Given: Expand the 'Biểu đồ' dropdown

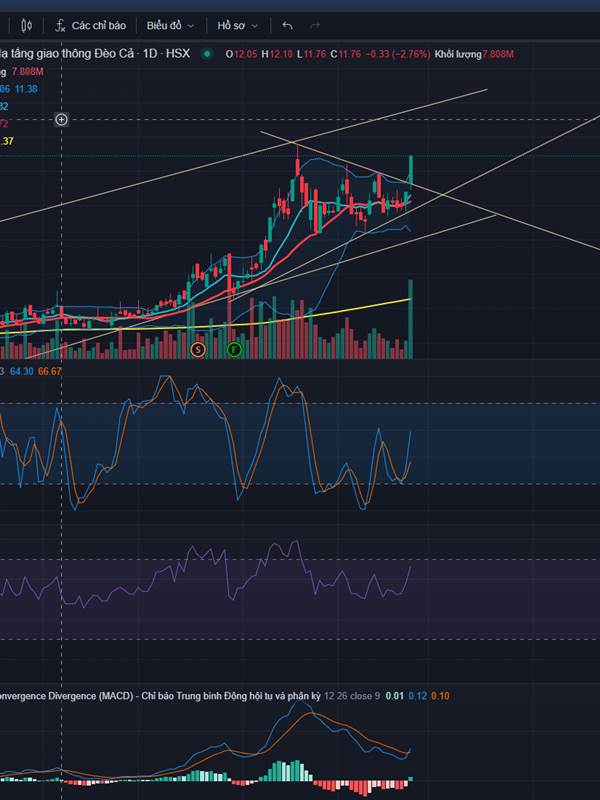Looking at the screenshot, I should point(170,26).
